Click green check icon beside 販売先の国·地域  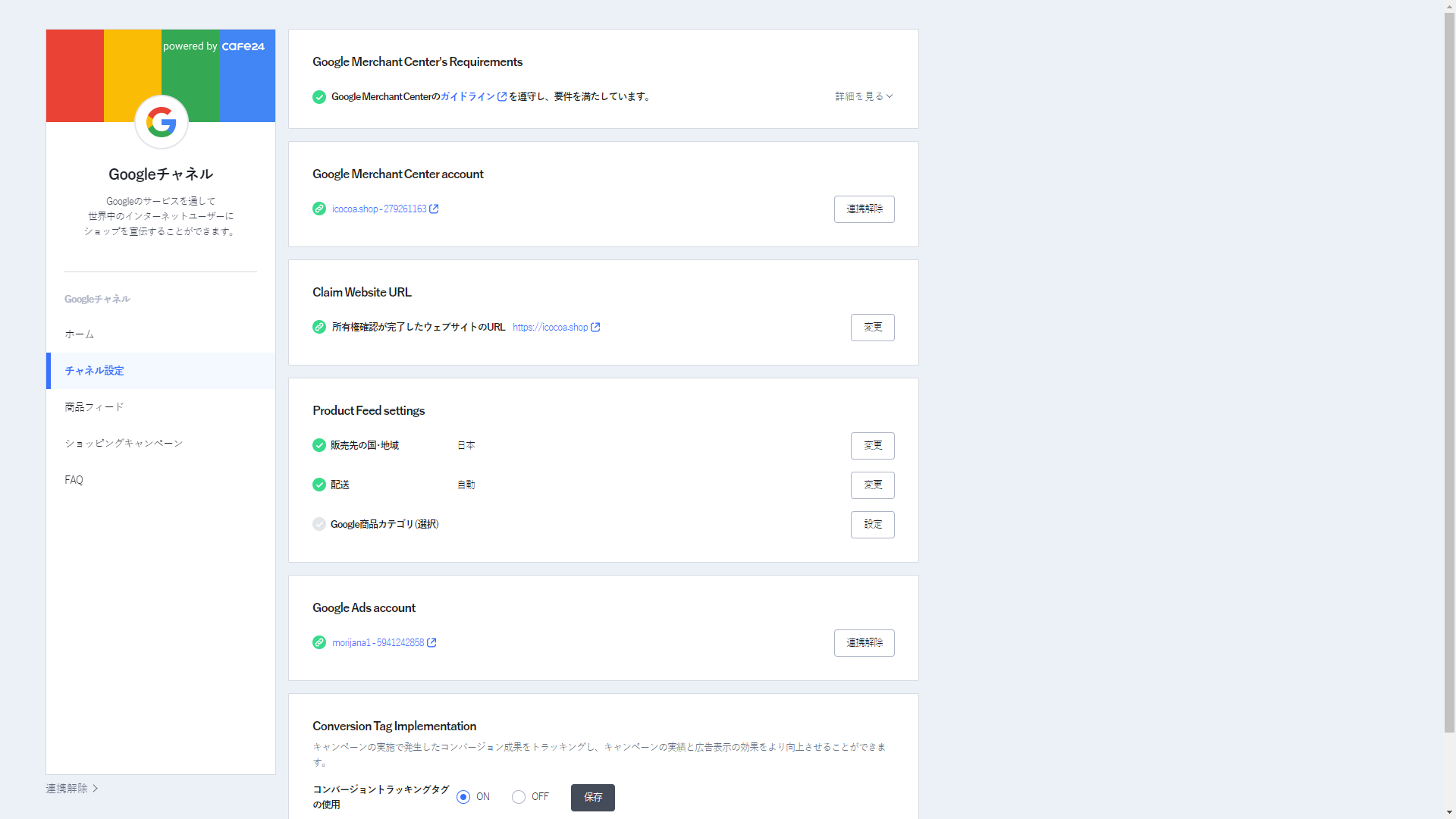(319, 445)
